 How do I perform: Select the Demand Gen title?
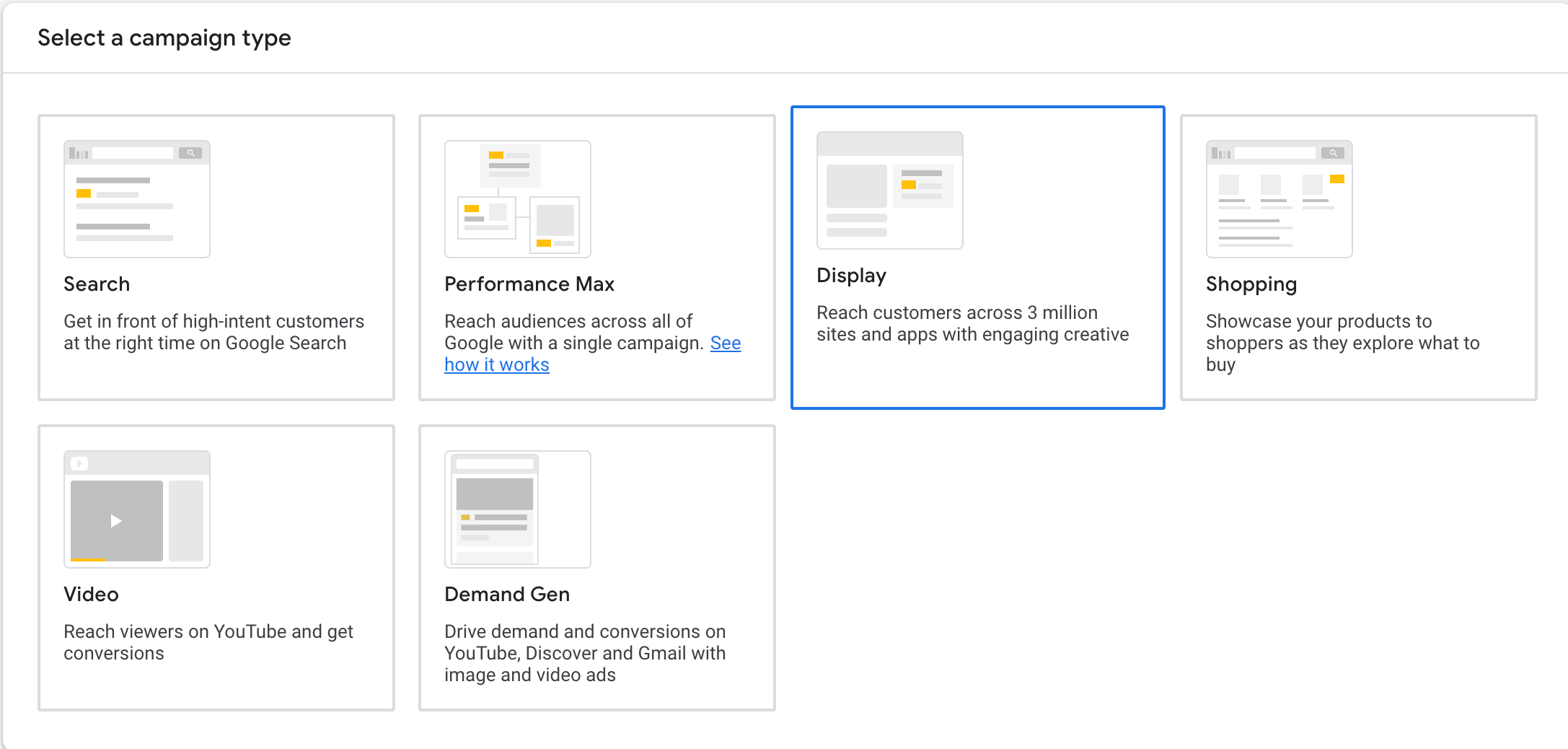(x=507, y=594)
